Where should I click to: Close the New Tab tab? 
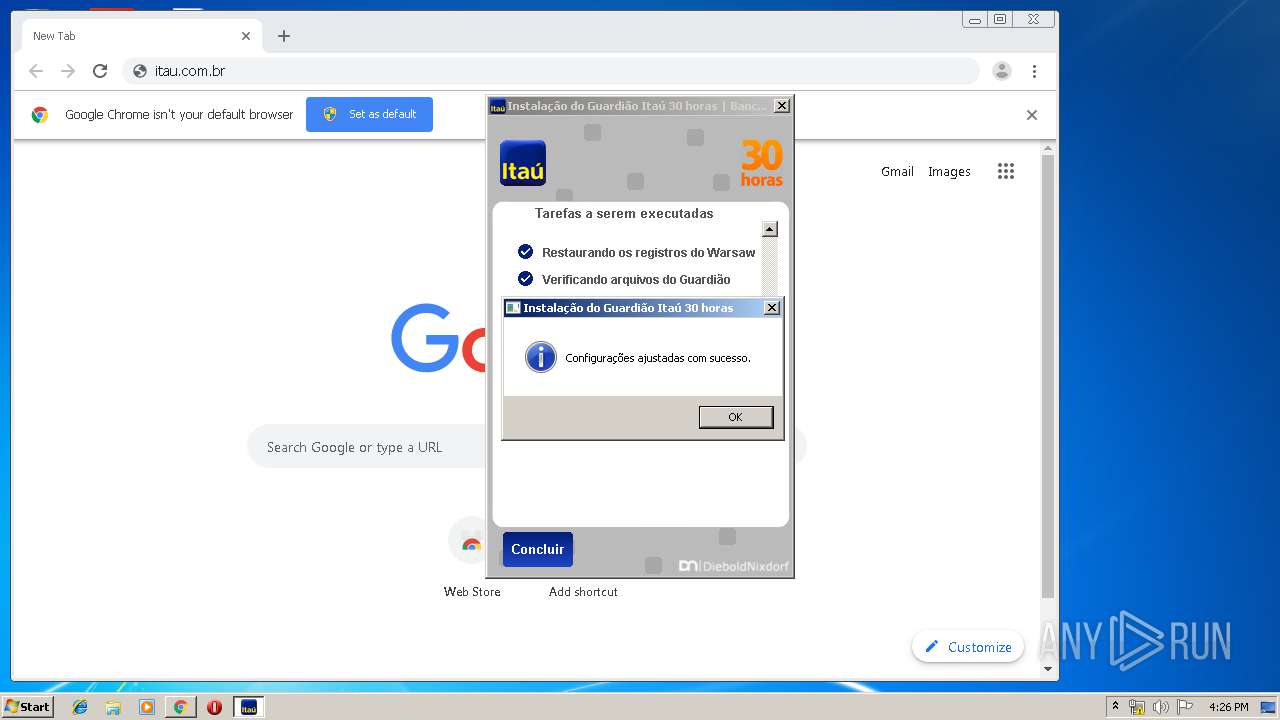click(246, 36)
